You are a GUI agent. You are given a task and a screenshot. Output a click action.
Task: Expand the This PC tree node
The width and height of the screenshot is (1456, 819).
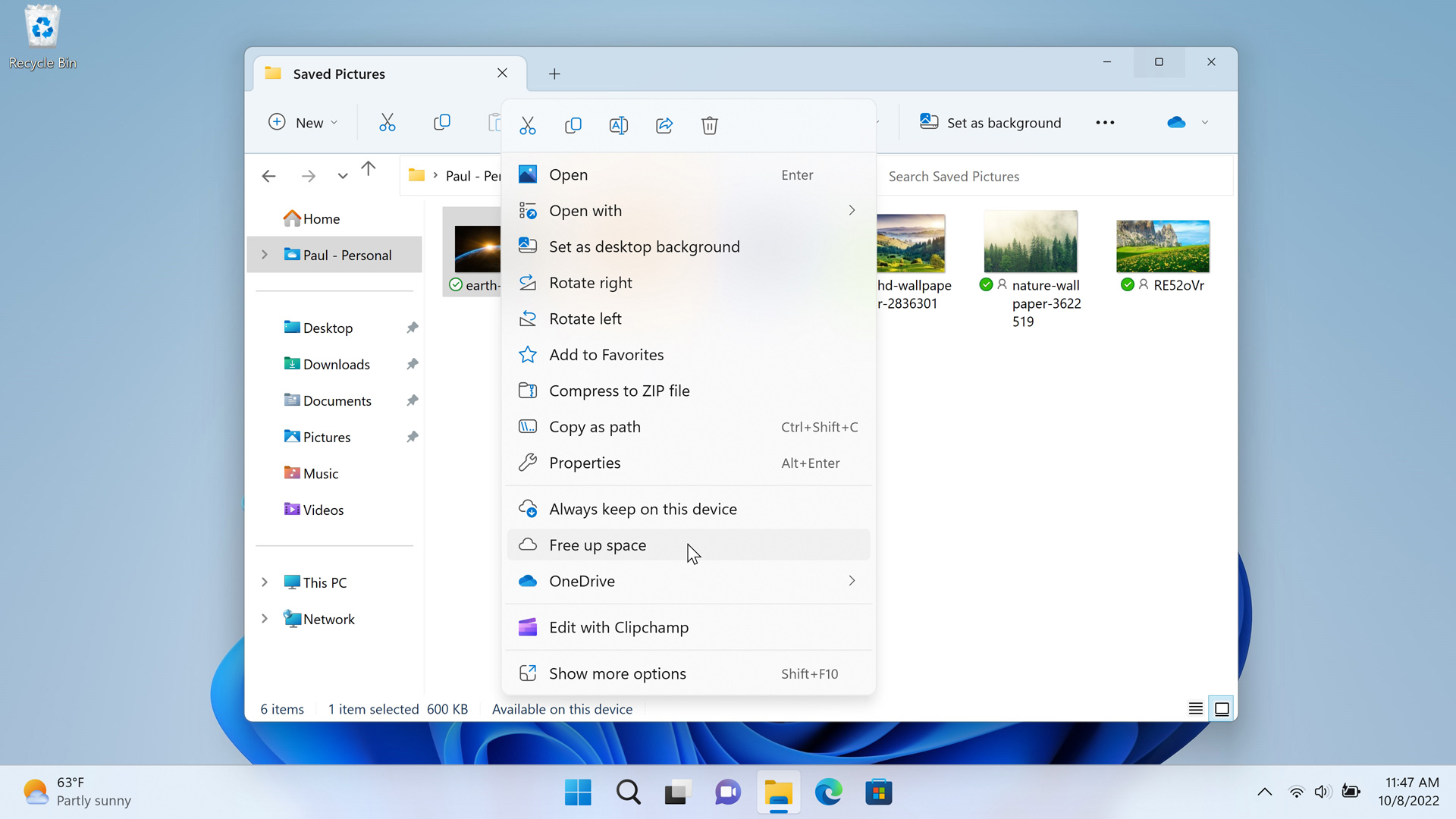(x=265, y=582)
